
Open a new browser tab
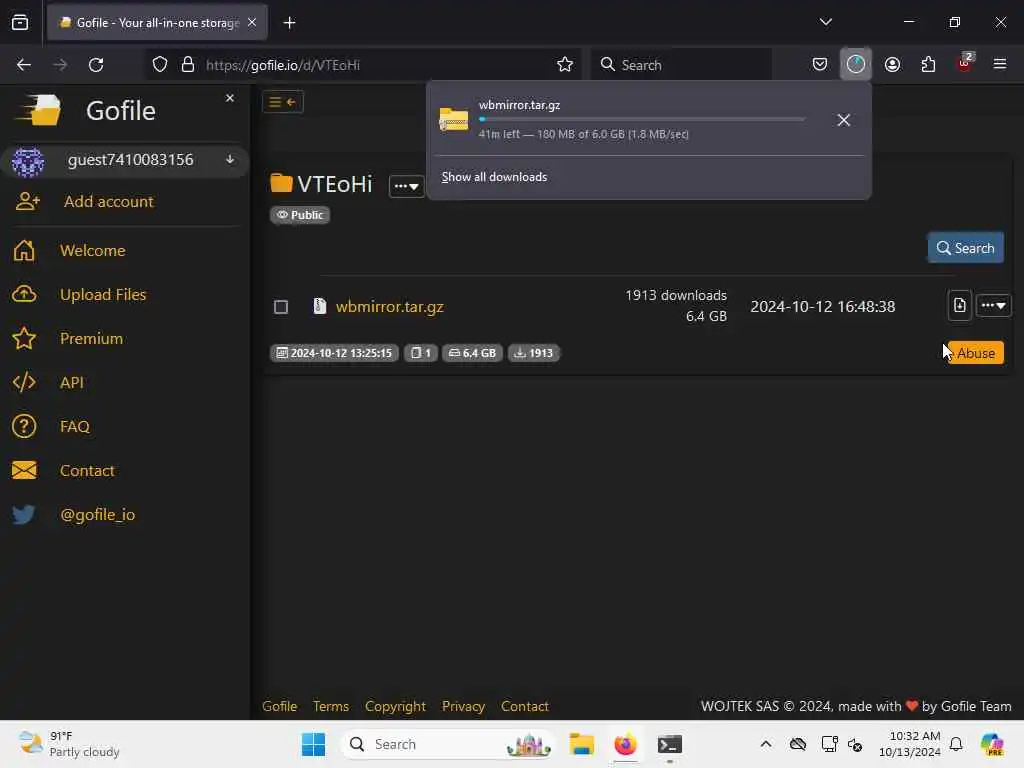289,23
